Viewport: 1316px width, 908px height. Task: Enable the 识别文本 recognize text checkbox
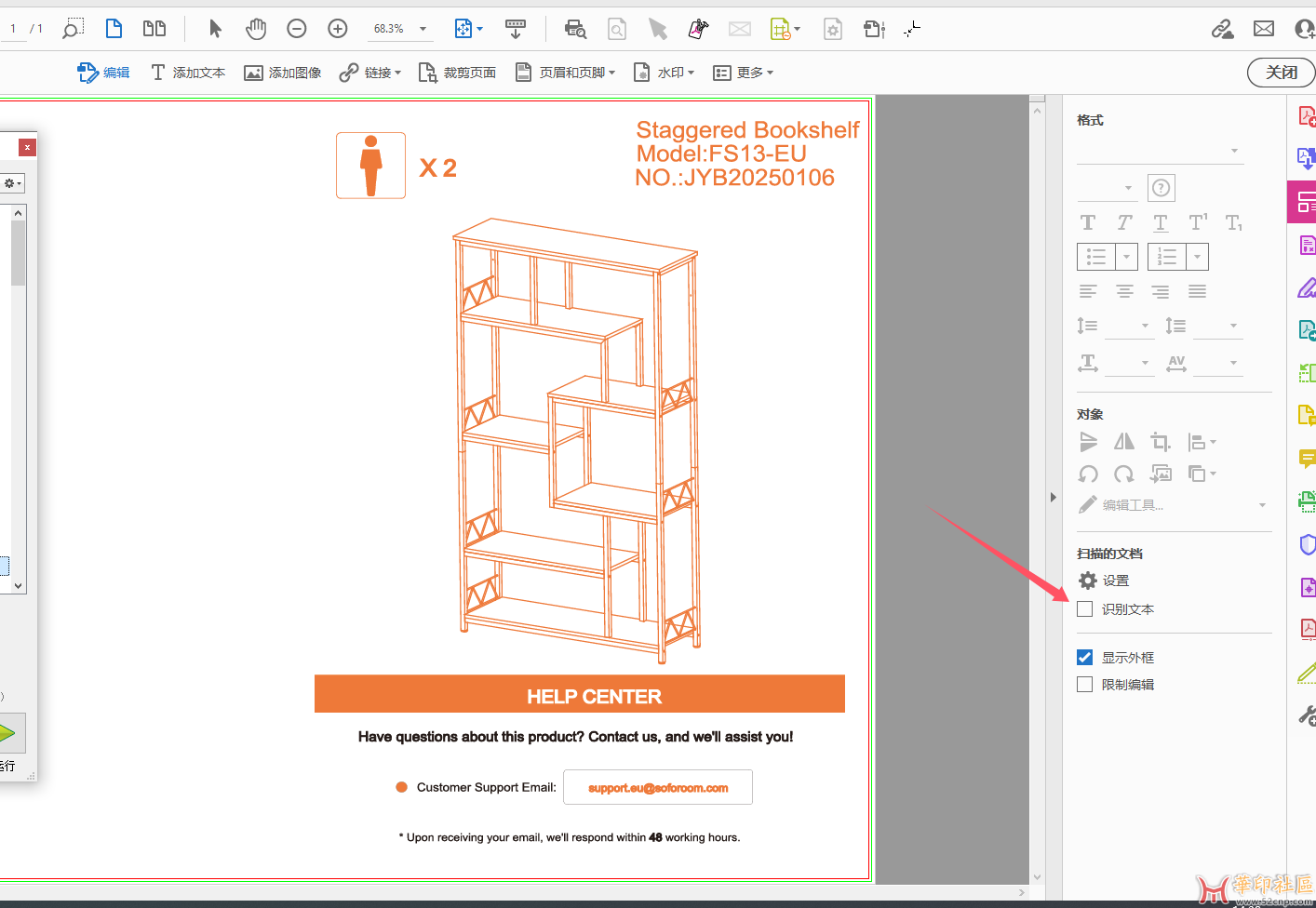pyautogui.click(x=1085, y=609)
